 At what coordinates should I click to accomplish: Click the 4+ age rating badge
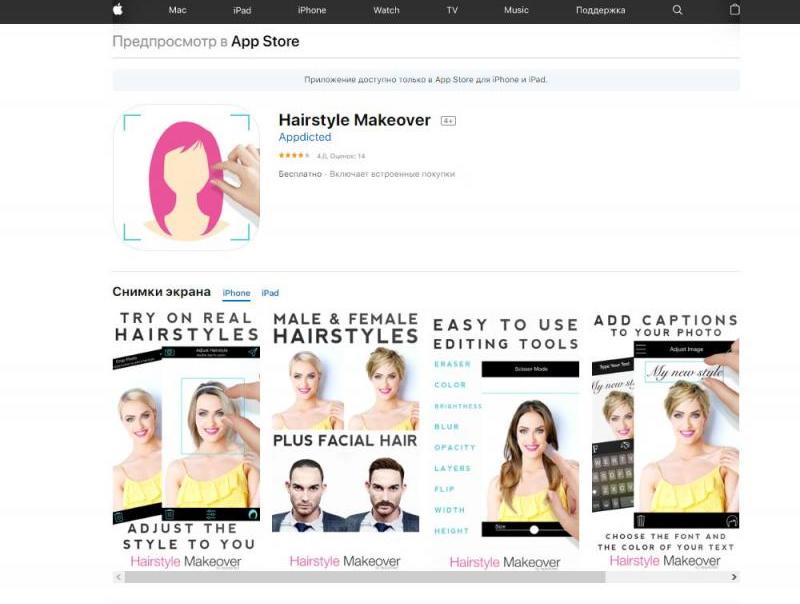[x=448, y=121]
